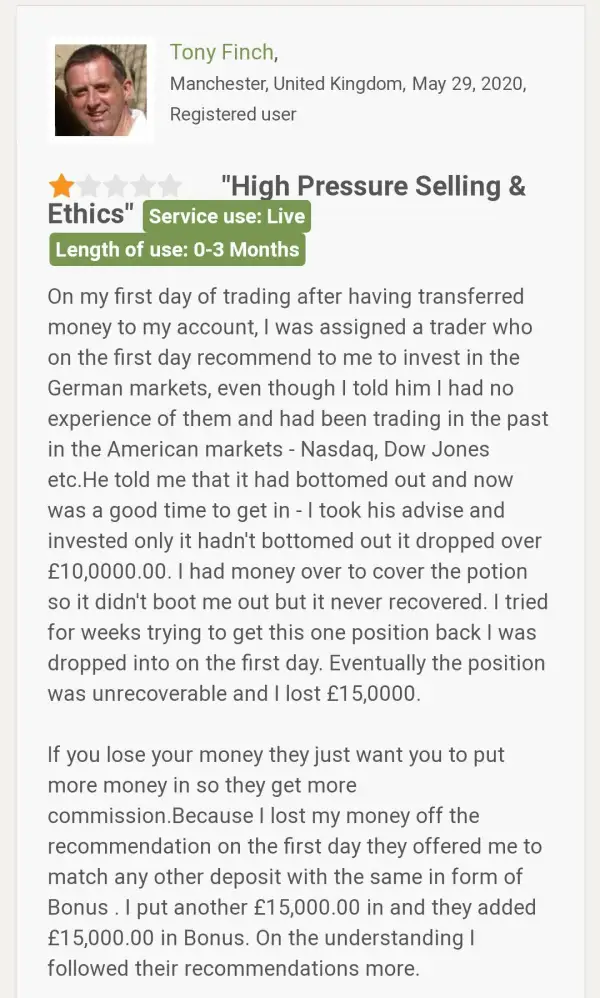Click the last fifth rating star
The height and width of the screenshot is (998, 600).
[170, 186]
